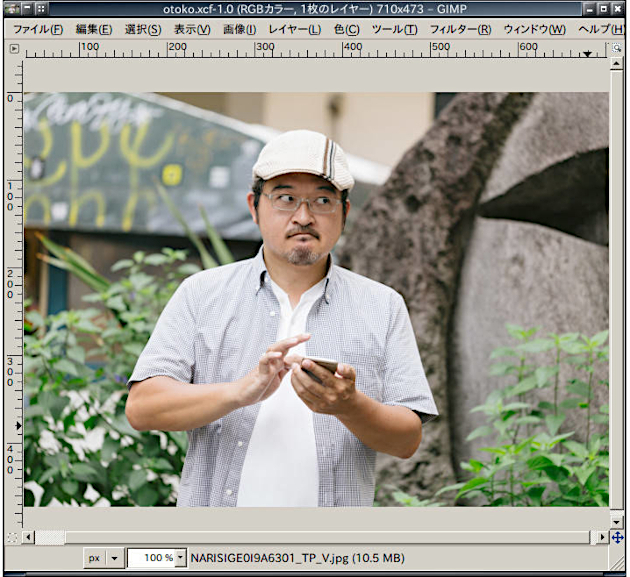Minimize the GIMP window
The height and width of the screenshot is (577, 630).
pos(590,9)
